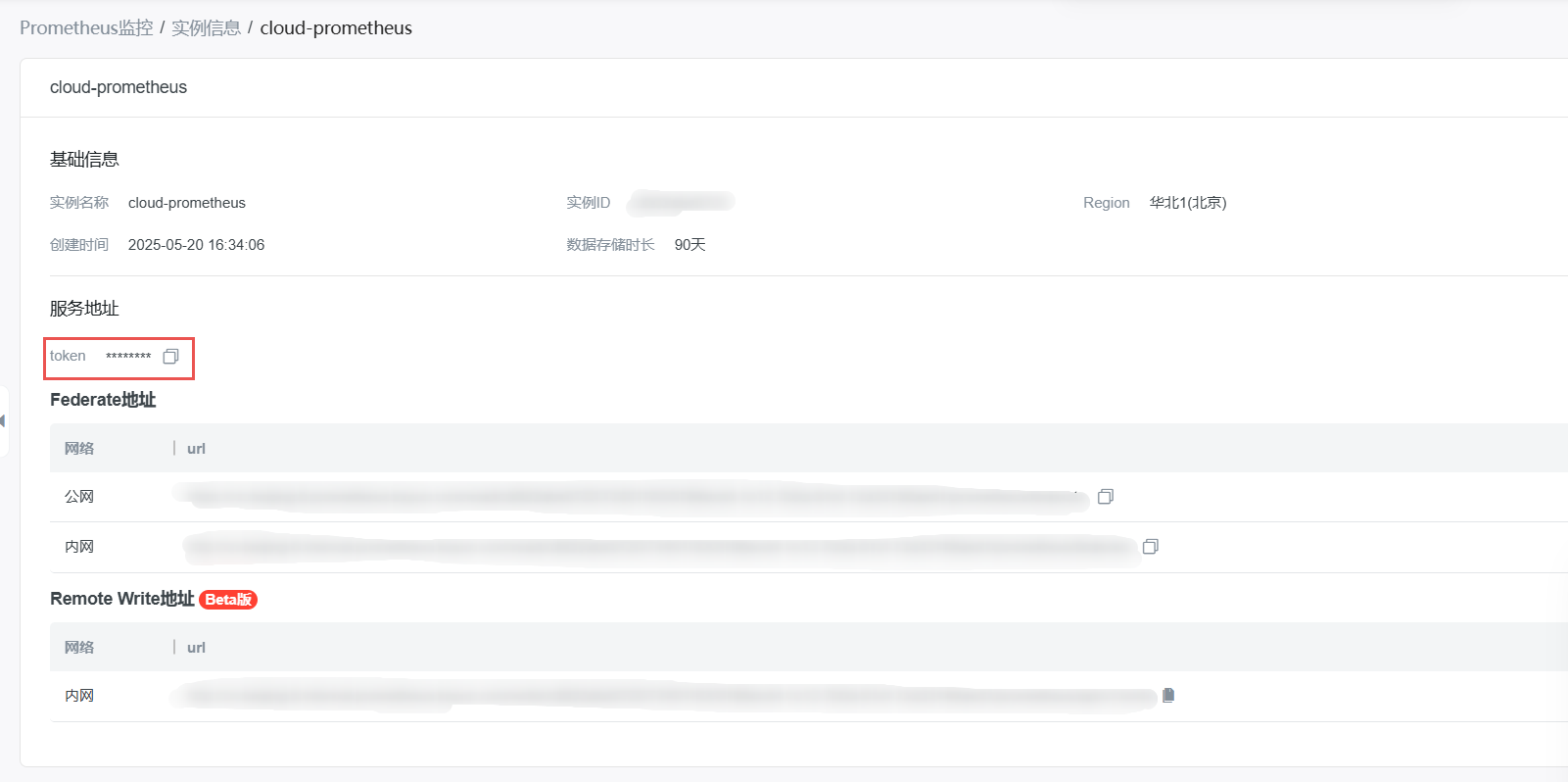Click the 创建时间 label

click(79, 245)
